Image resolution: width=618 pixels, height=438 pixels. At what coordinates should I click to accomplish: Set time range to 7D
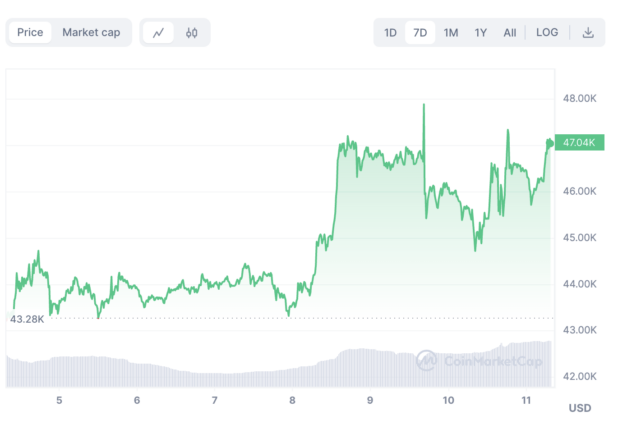[421, 32]
